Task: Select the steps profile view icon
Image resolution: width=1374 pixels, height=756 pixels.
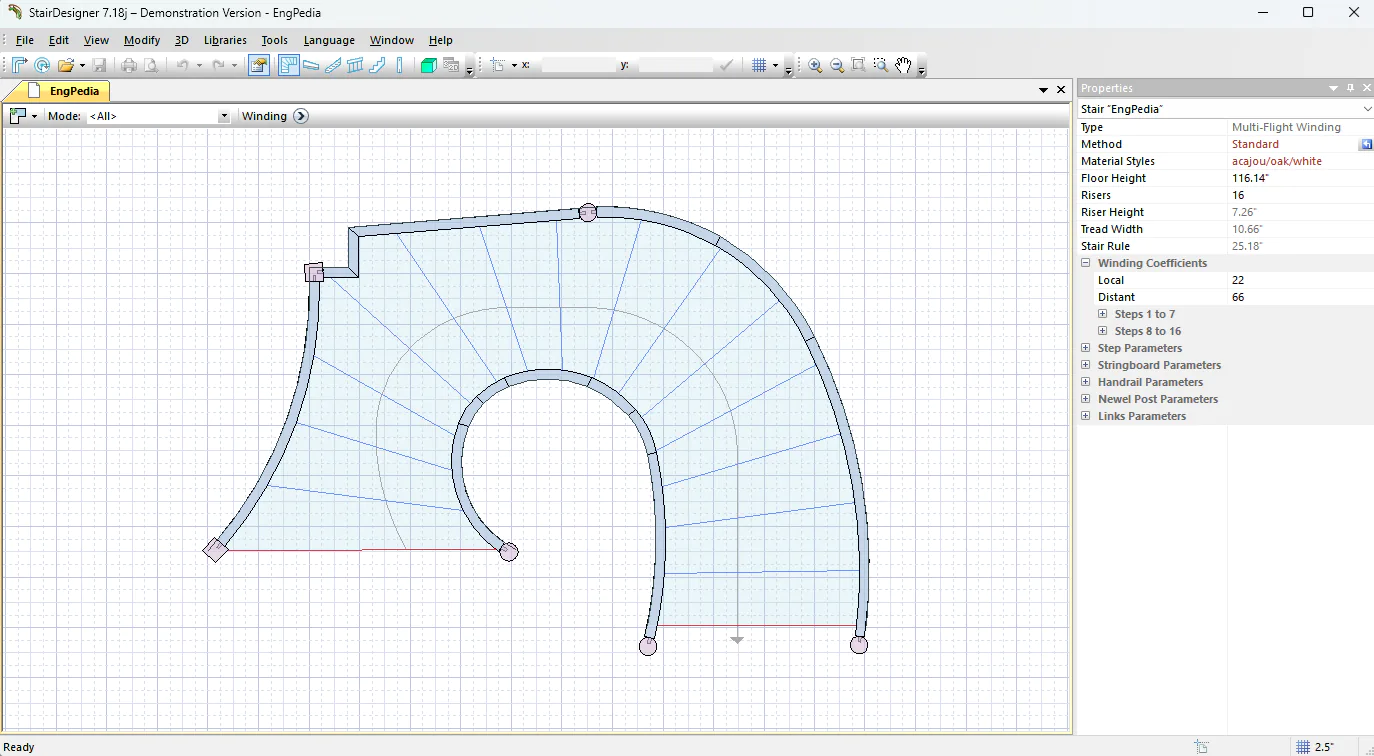Action: [x=377, y=65]
